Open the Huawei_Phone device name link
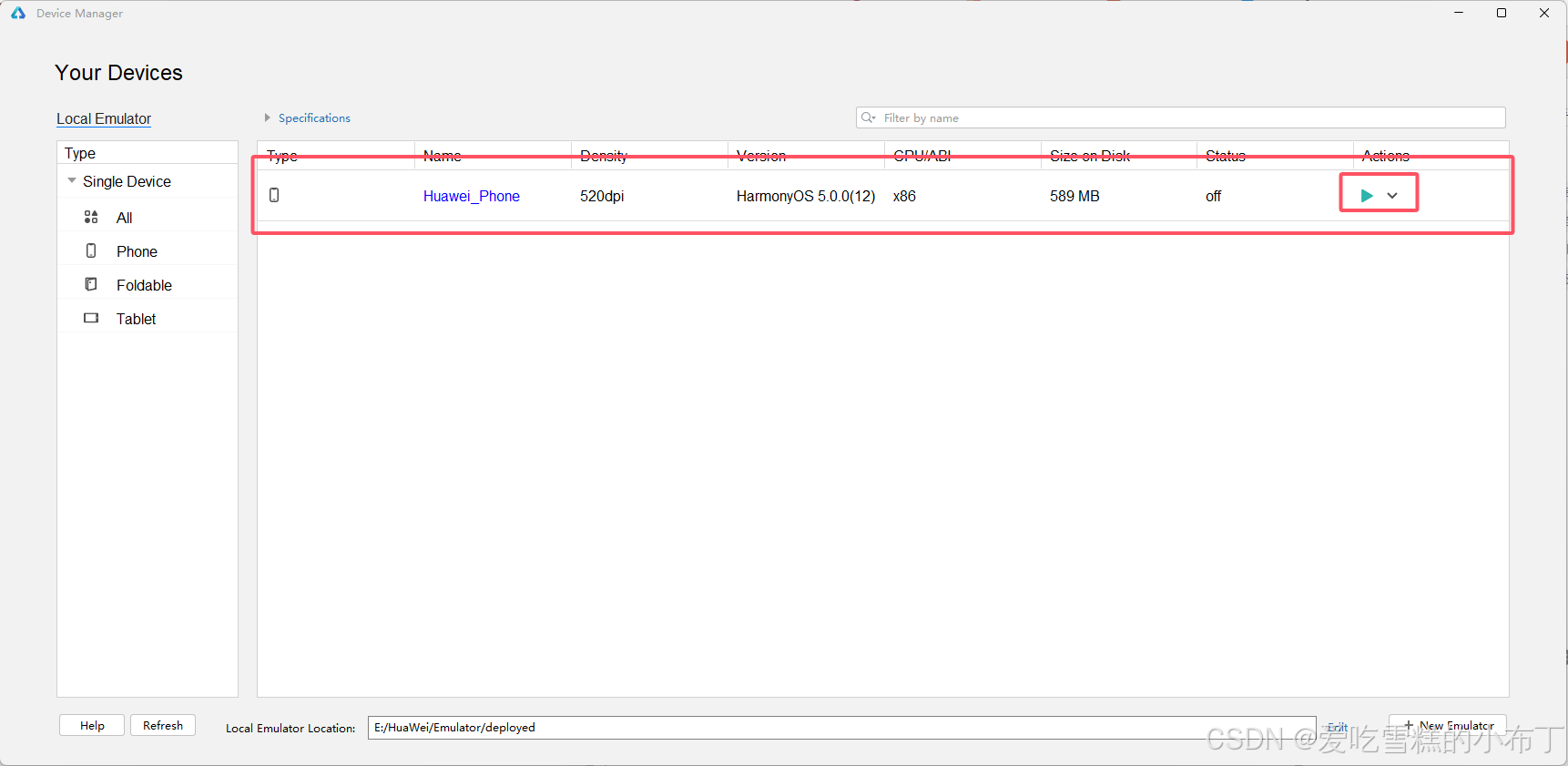Image resolution: width=1568 pixels, height=766 pixels. point(472,196)
